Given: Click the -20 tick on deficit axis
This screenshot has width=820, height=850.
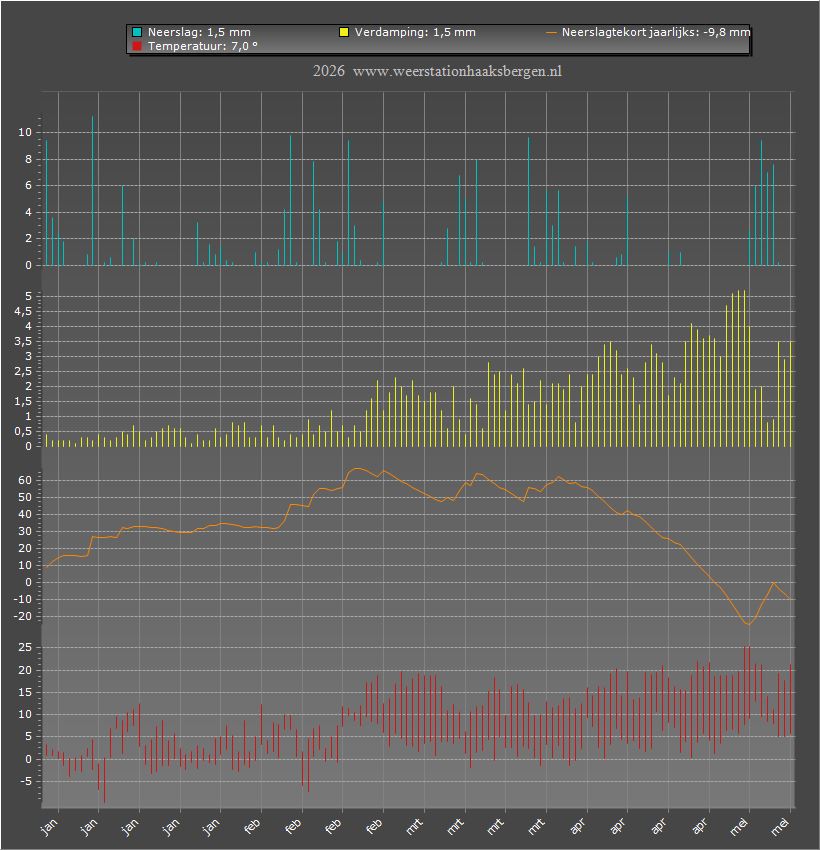Looking at the screenshot, I should (x=22, y=616).
